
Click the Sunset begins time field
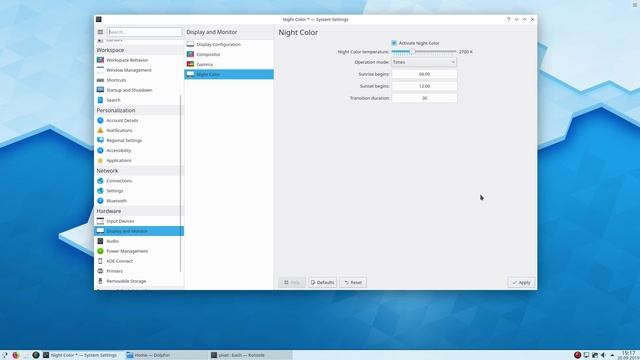tap(424, 86)
